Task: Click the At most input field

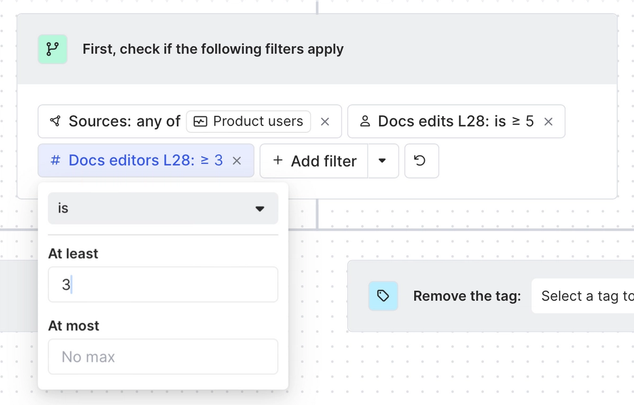Action: click(x=163, y=357)
